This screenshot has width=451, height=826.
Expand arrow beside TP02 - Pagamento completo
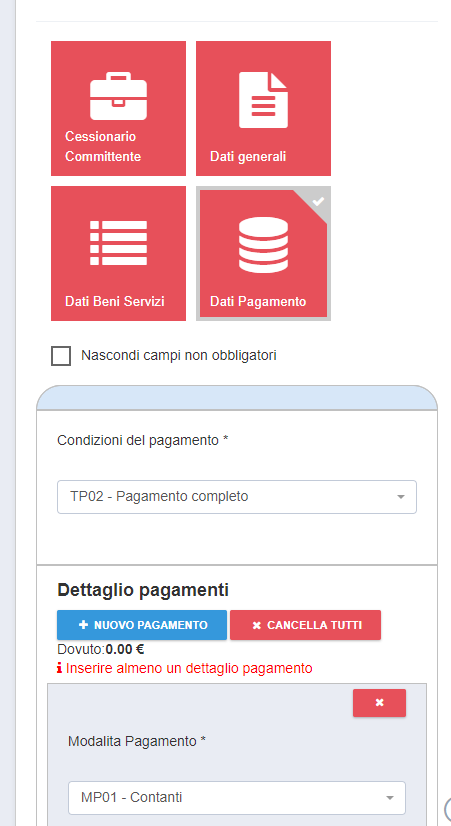click(x=400, y=497)
